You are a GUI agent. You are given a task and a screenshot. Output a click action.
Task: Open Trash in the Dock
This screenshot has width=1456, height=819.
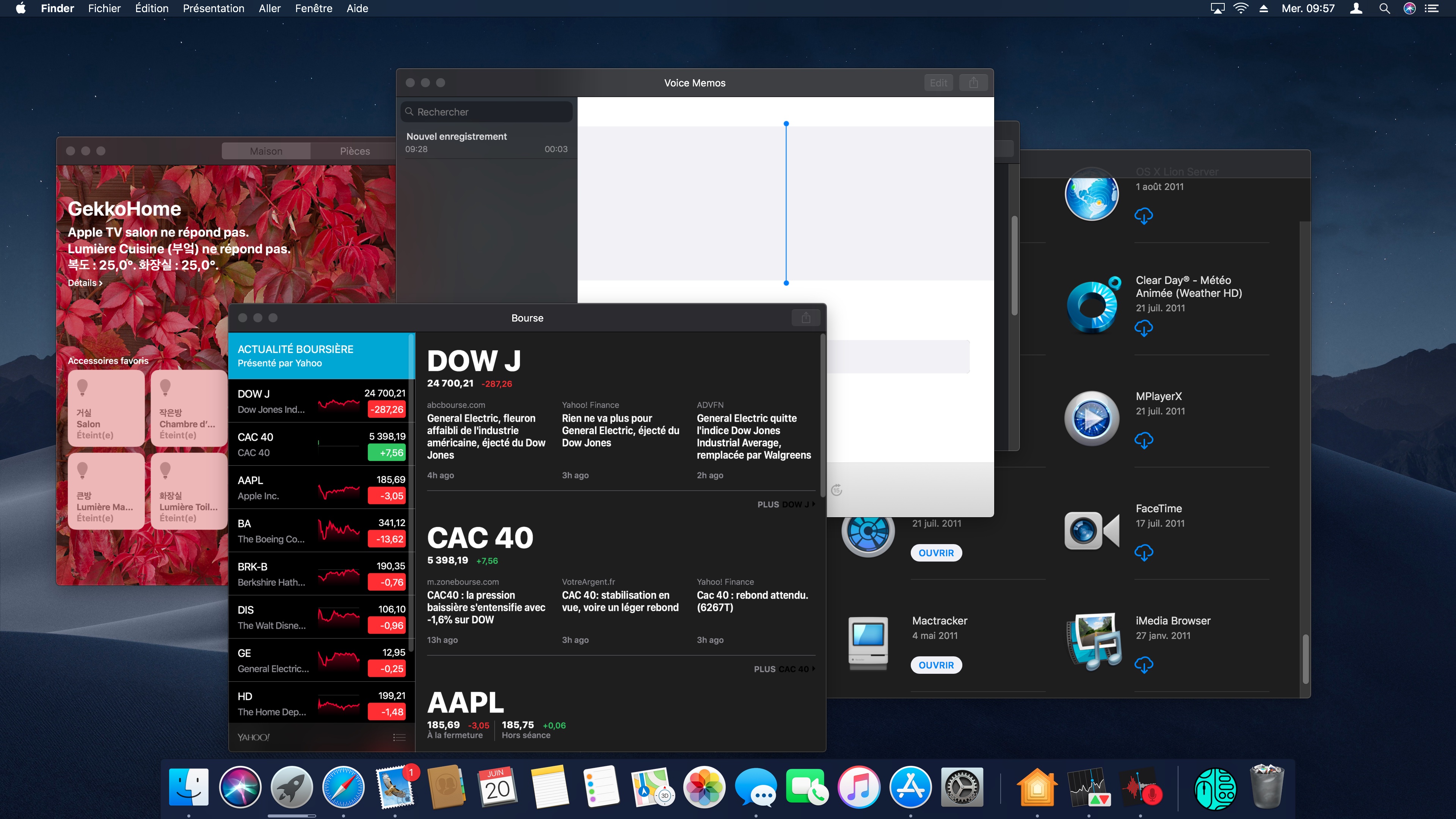1267,787
